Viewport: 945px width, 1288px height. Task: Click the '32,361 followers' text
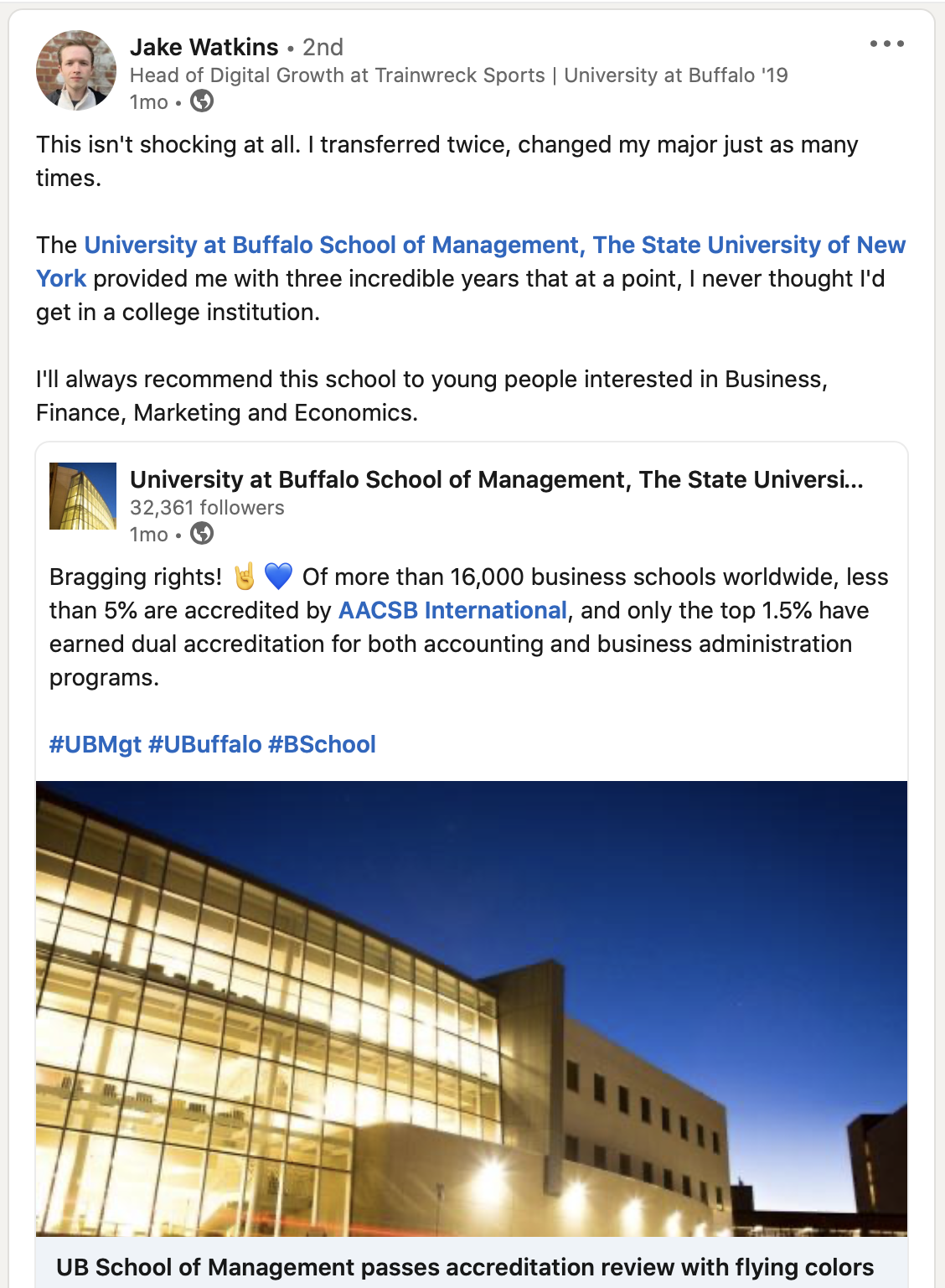[207, 508]
